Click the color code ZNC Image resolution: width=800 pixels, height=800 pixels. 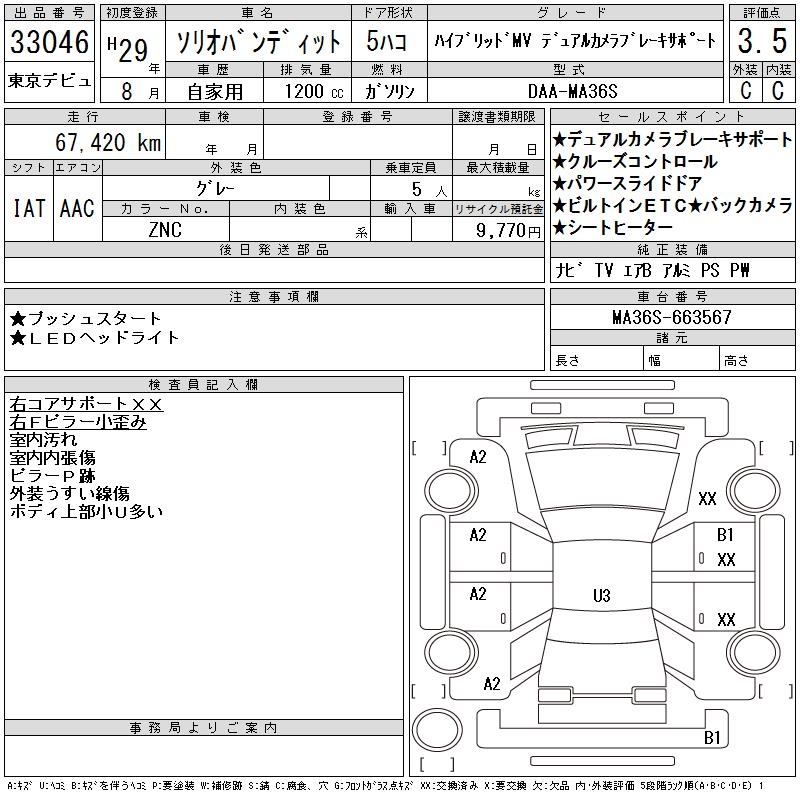coord(165,229)
